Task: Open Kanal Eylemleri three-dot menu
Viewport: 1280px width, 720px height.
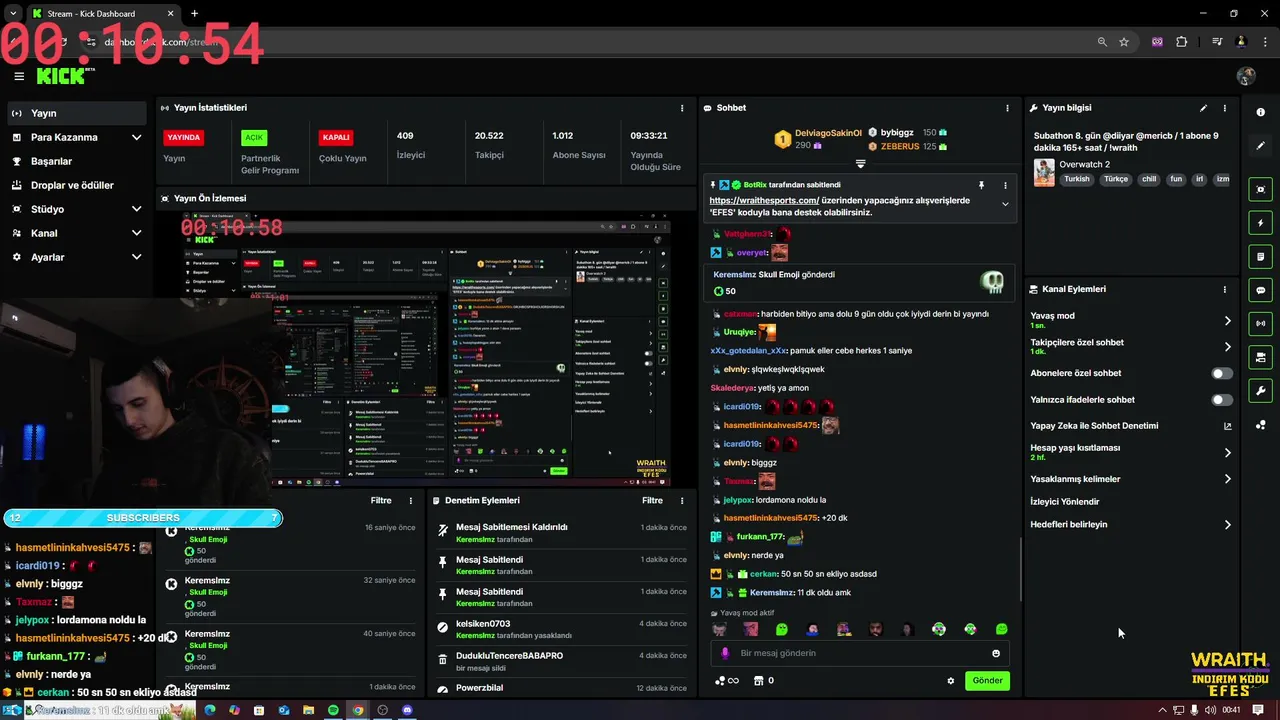Action: pyautogui.click(x=1225, y=289)
